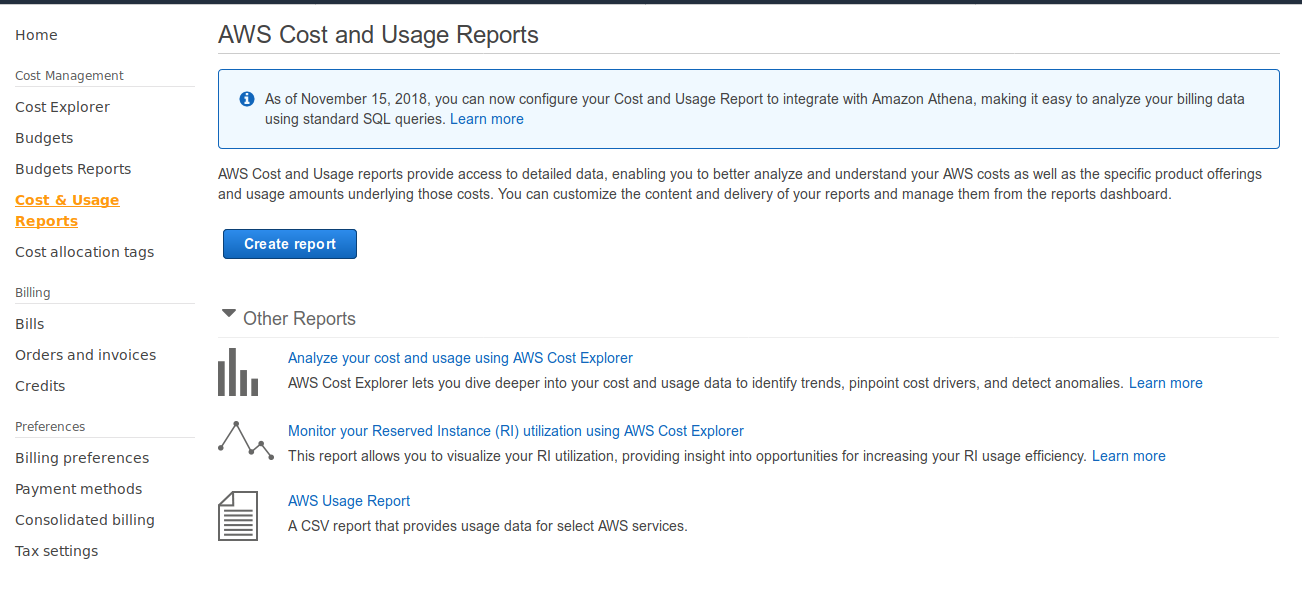Open the Home page in sidebar
Image resolution: width=1302 pixels, height=590 pixels.
click(x=36, y=35)
